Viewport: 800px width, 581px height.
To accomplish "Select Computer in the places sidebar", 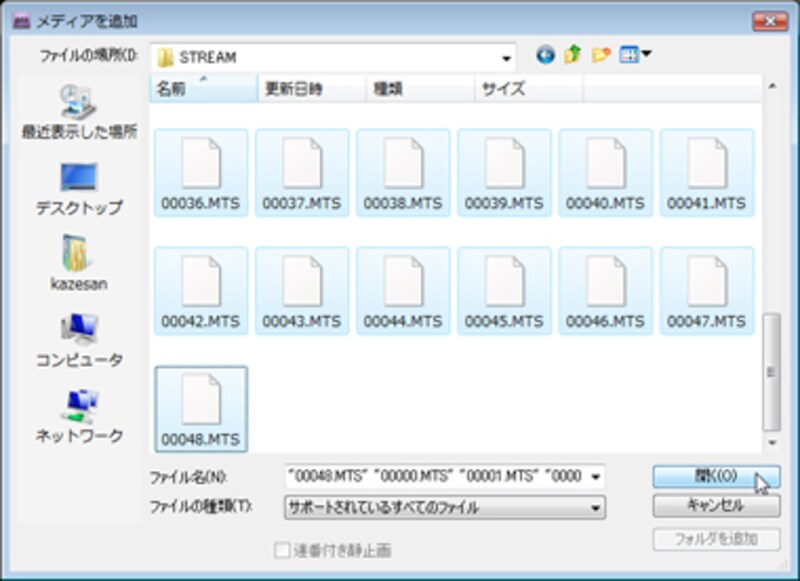I will coord(79,340).
